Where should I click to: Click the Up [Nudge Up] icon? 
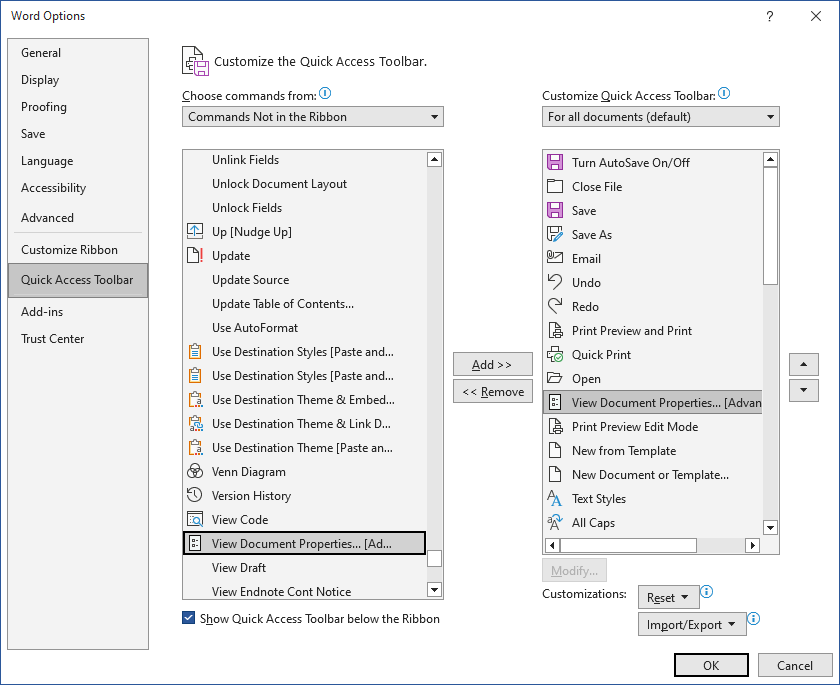tap(195, 231)
